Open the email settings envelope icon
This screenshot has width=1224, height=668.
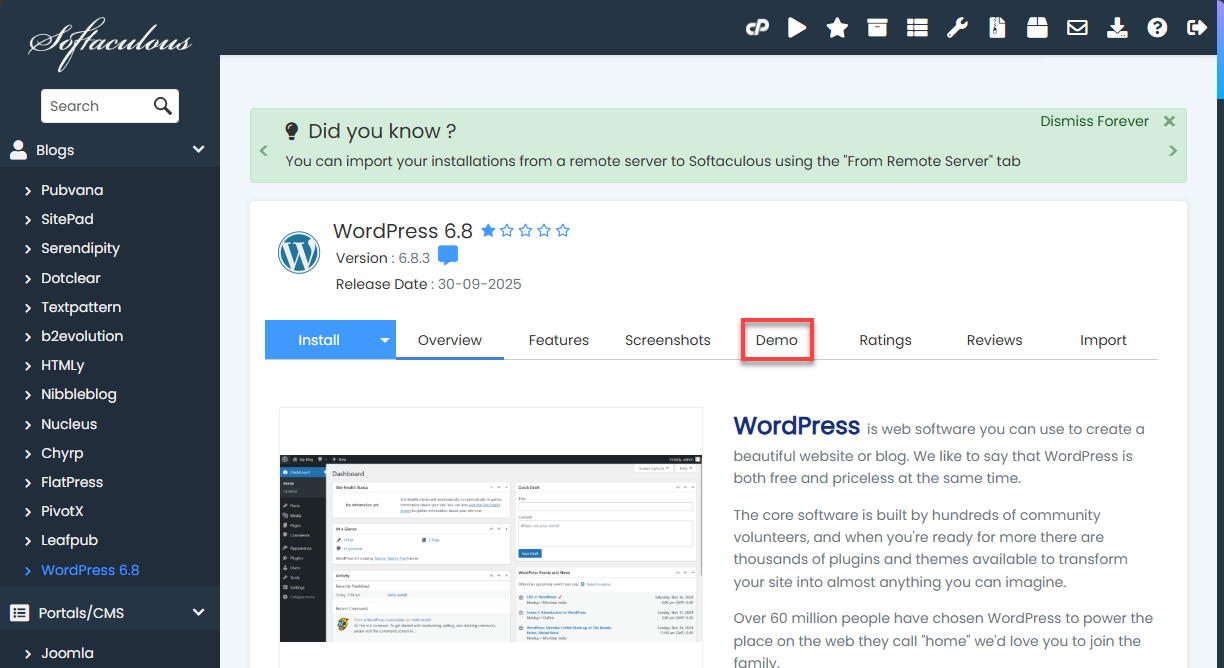(1077, 28)
